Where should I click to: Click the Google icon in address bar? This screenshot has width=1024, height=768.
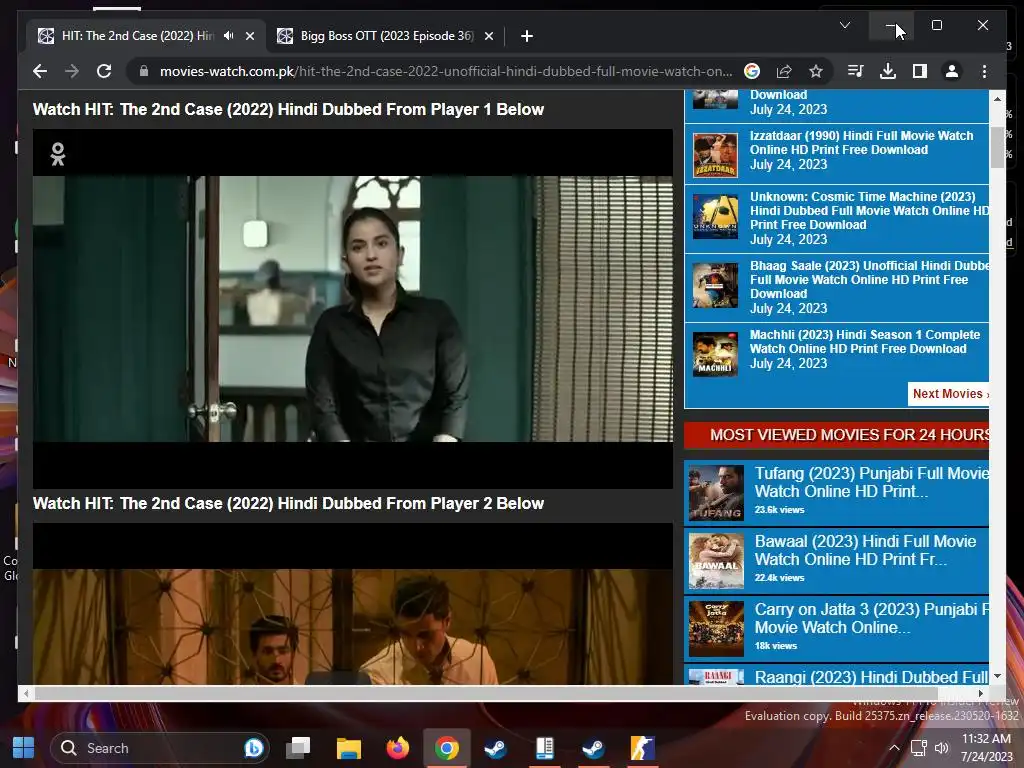[752, 71]
